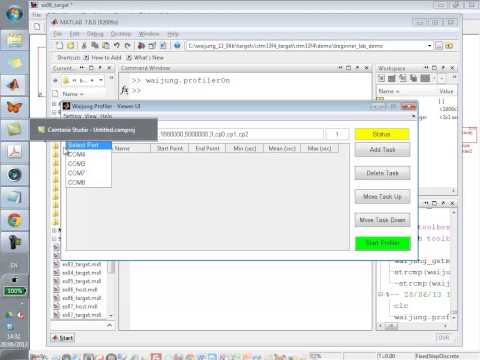The height and width of the screenshot is (360, 480).
Task: Click the Redo icon in MATLAB toolbar
Action: click(128, 45)
